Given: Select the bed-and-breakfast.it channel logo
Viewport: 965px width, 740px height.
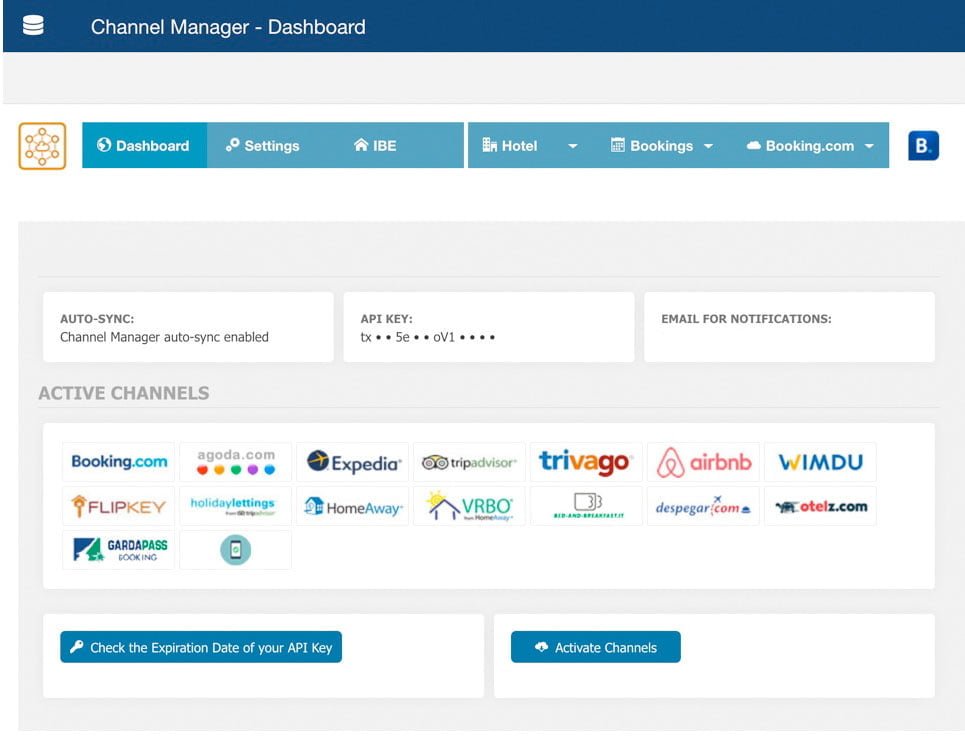Looking at the screenshot, I should [x=587, y=506].
